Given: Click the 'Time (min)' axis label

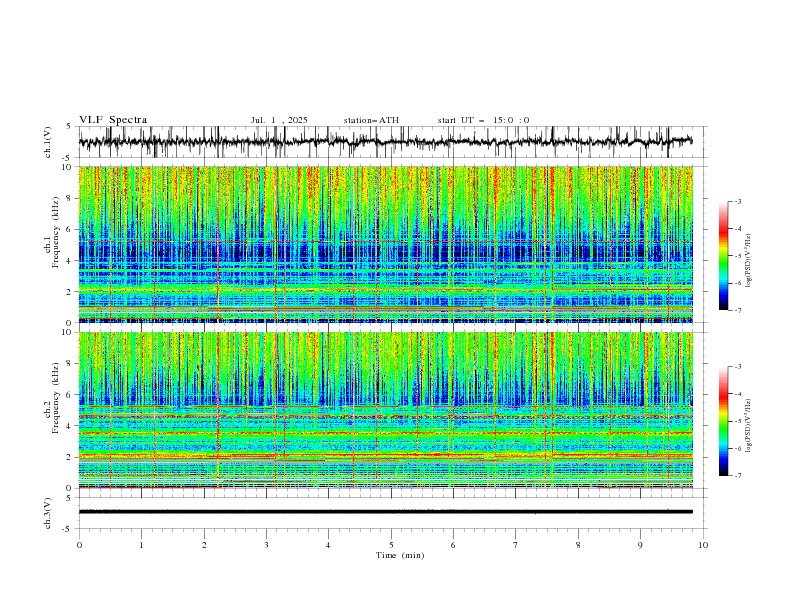Looking at the screenshot, I should [400, 555].
